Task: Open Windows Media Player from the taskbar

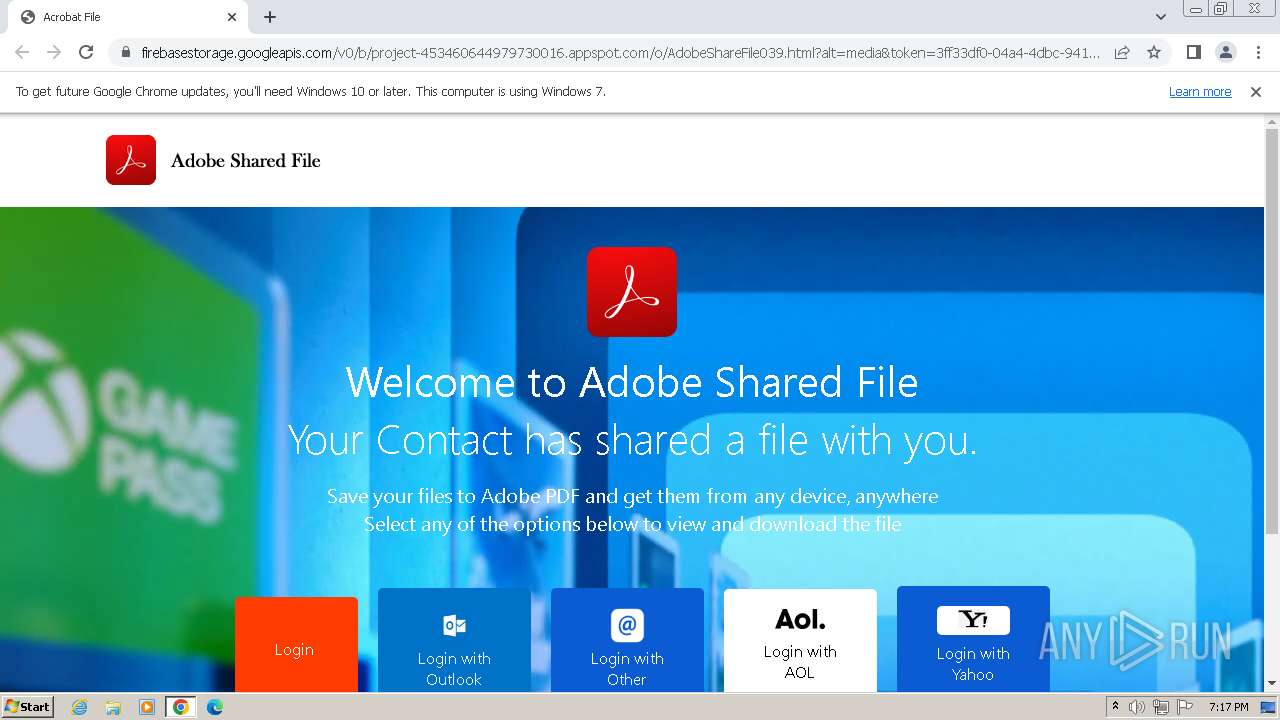Action: [x=147, y=707]
